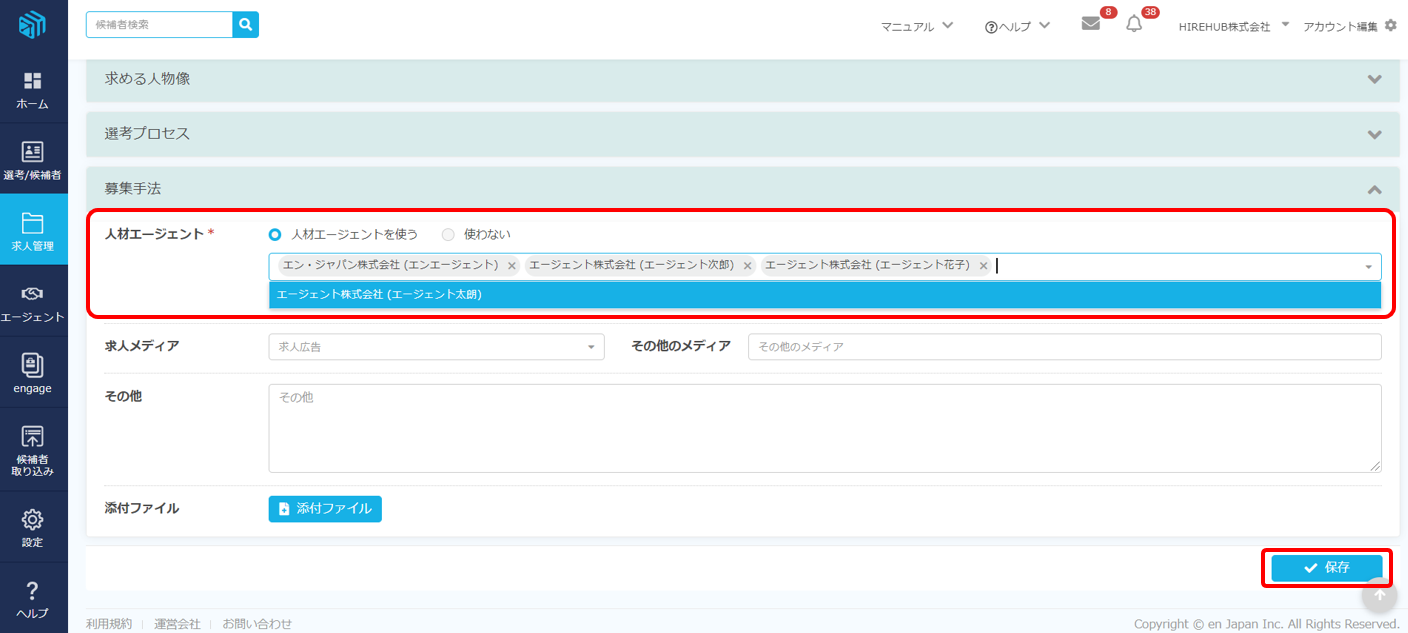Click the 保存 button
Image resolution: width=1408 pixels, height=633 pixels.
coord(1326,568)
